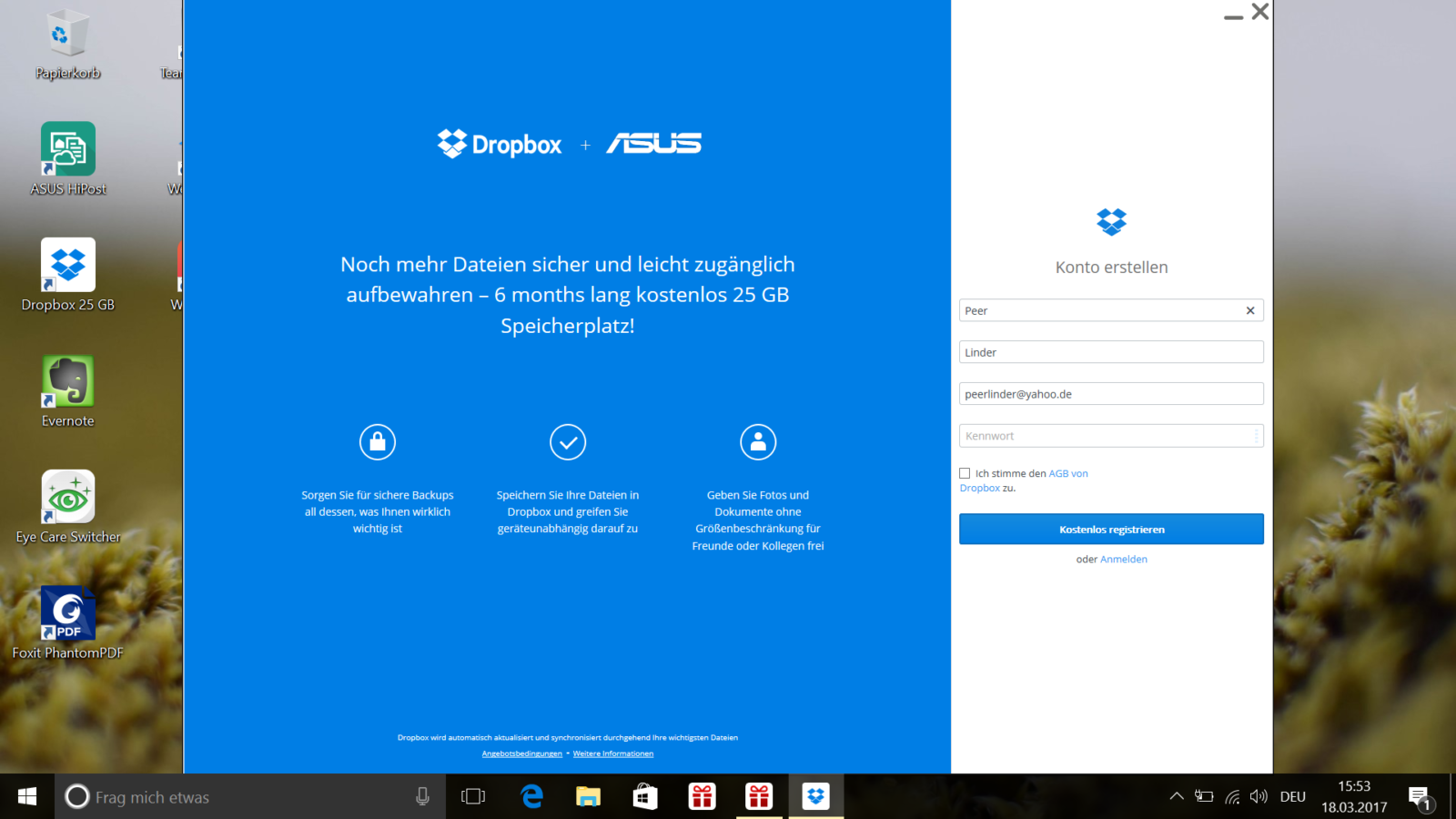Open ASUS HiPost desktop icon
The height and width of the screenshot is (819, 1456).
point(68,150)
